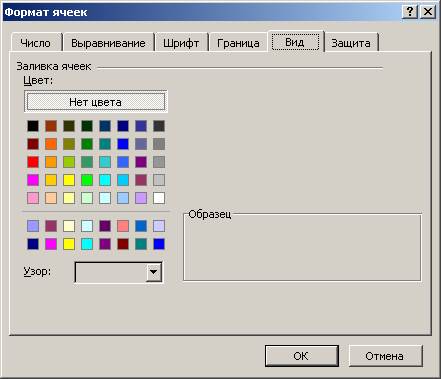Choose the salmon swatch in the lower palette
This screenshot has height=379, width=441.
tap(123, 226)
